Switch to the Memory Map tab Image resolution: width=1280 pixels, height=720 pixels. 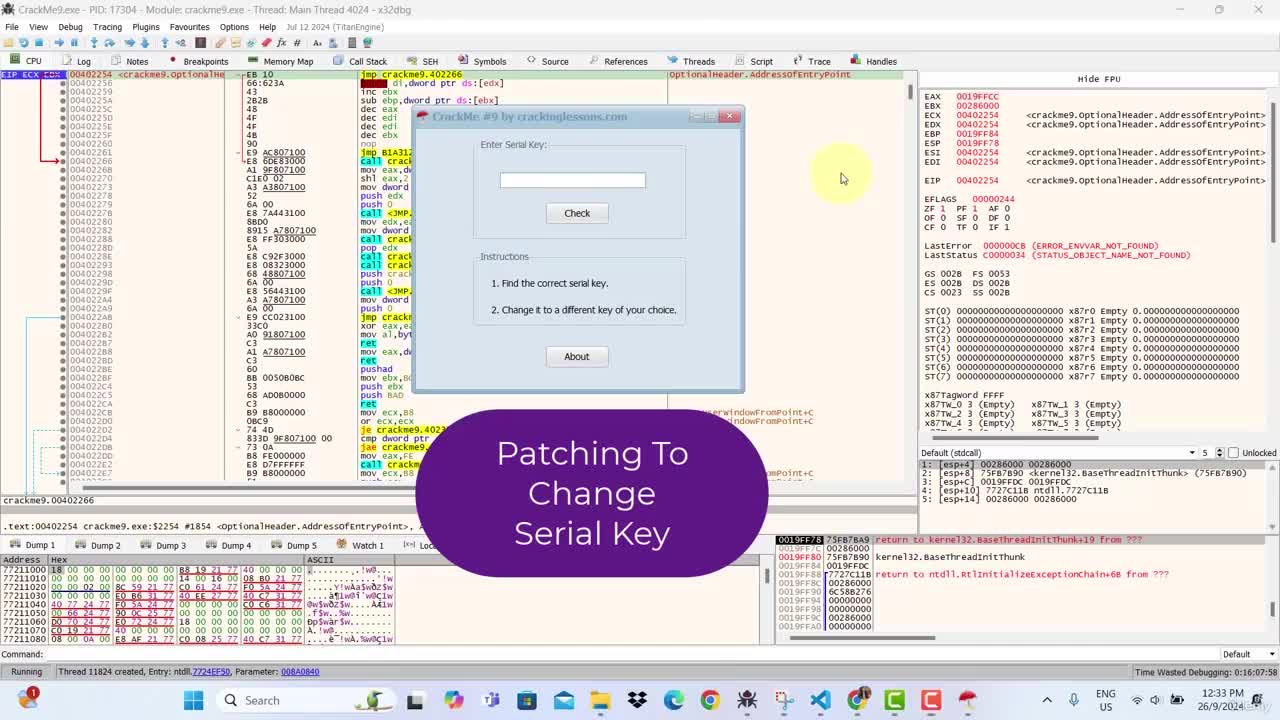pyautogui.click(x=281, y=61)
